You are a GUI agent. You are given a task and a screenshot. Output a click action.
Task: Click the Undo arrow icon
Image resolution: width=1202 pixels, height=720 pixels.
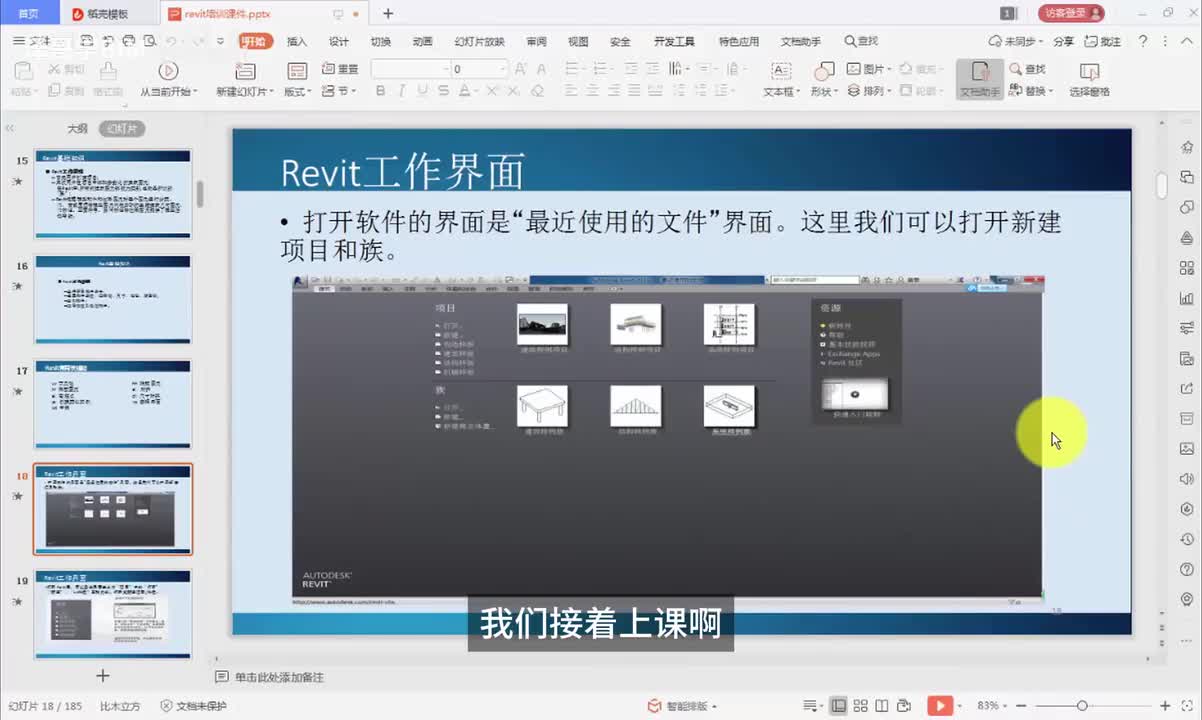172,41
